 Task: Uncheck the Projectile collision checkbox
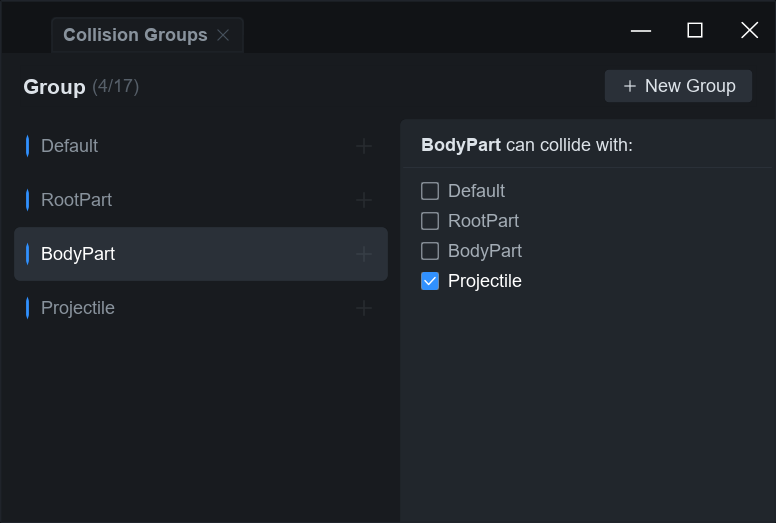[x=430, y=281]
